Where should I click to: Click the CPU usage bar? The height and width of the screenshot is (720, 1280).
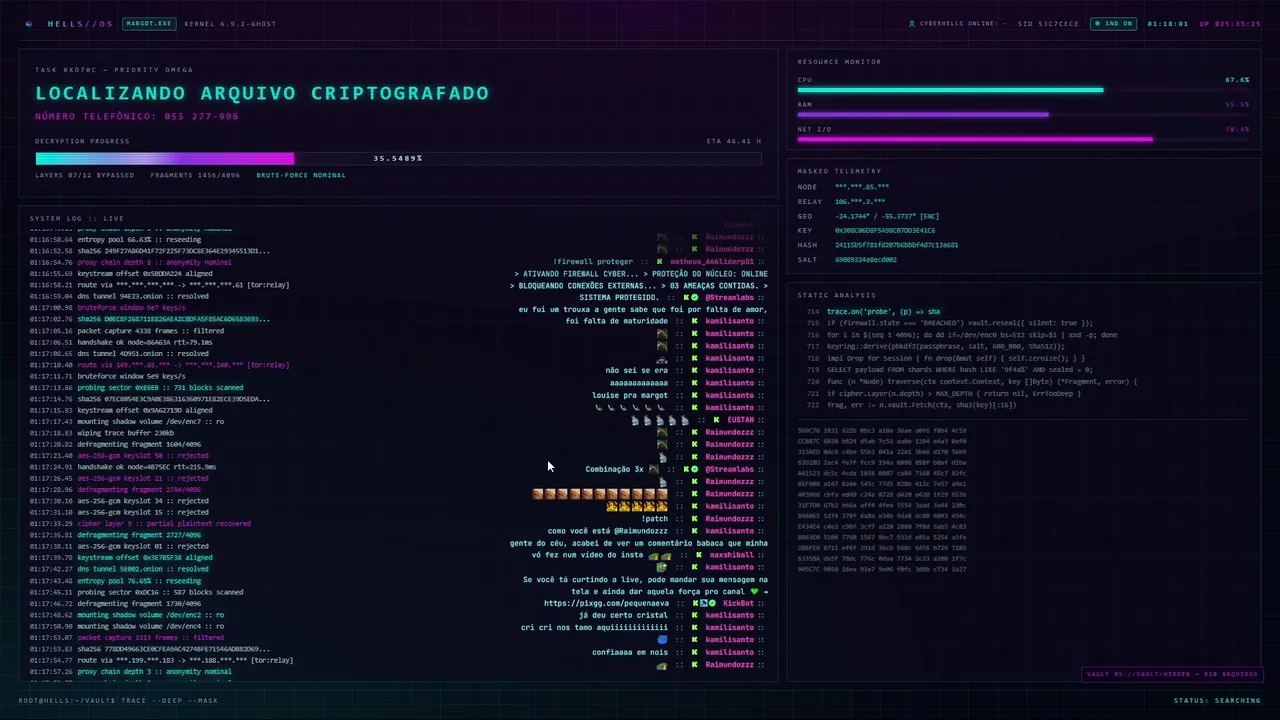point(1023,90)
